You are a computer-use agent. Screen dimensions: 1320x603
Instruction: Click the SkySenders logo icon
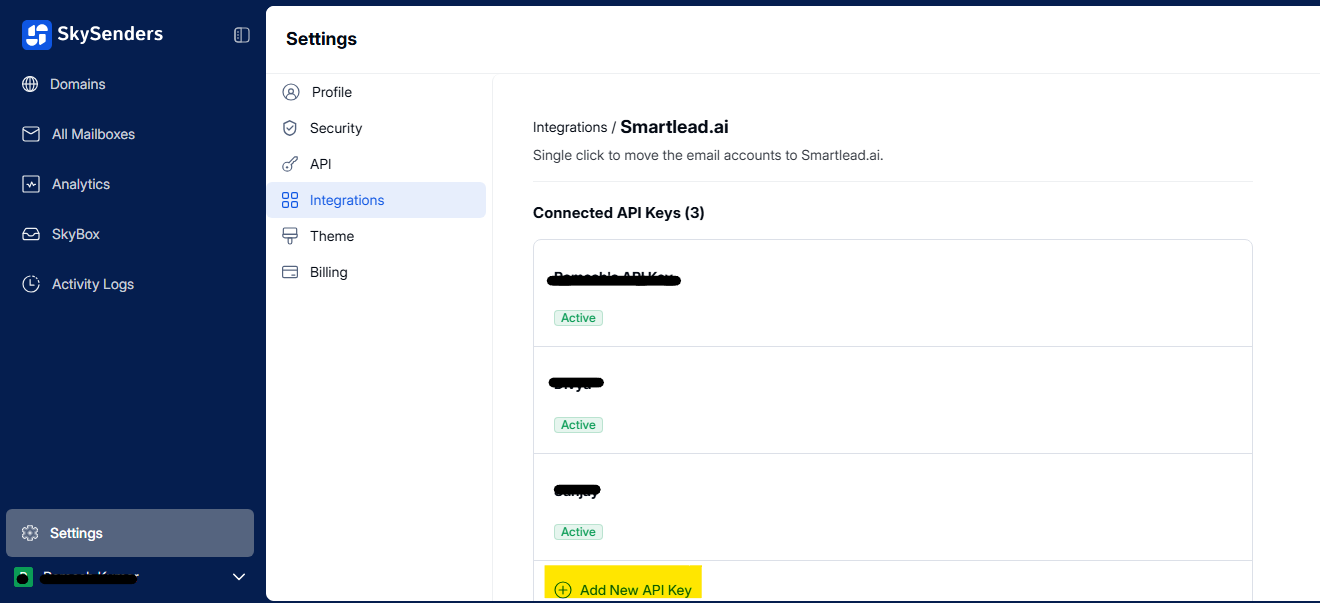(x=37, y=35)
